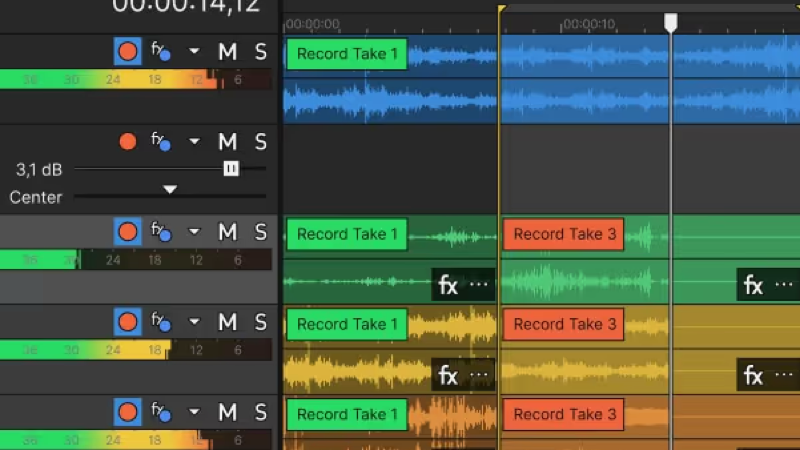
Task: Open more options on yellow Record Take 1 clip
Action: 479,374
